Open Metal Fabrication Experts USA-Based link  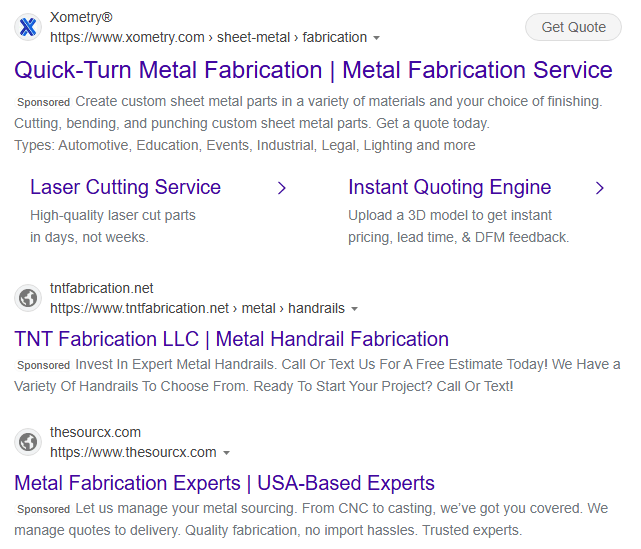tap(224, 483)
